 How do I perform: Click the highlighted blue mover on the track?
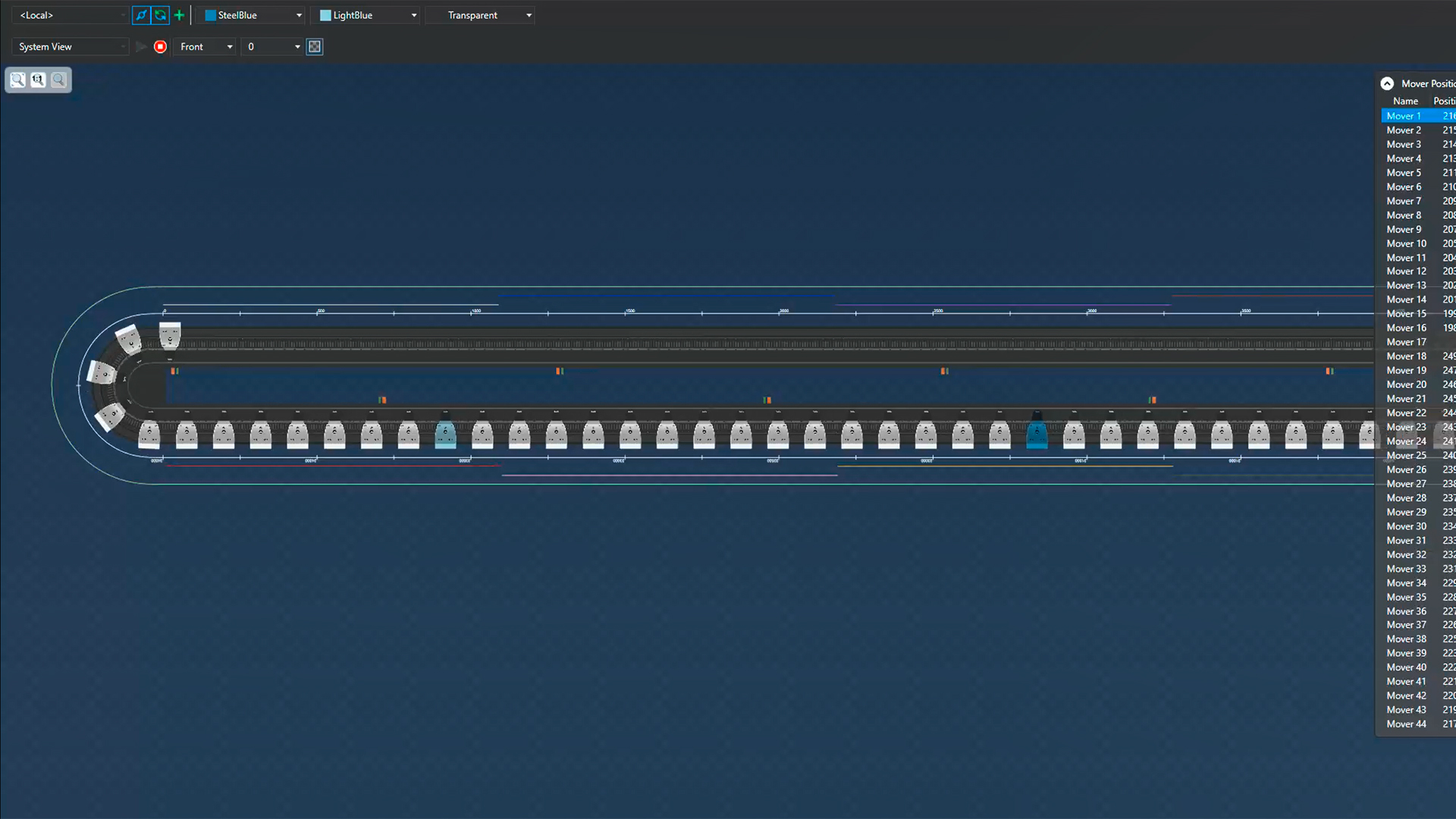click(x=1037, y=434)
